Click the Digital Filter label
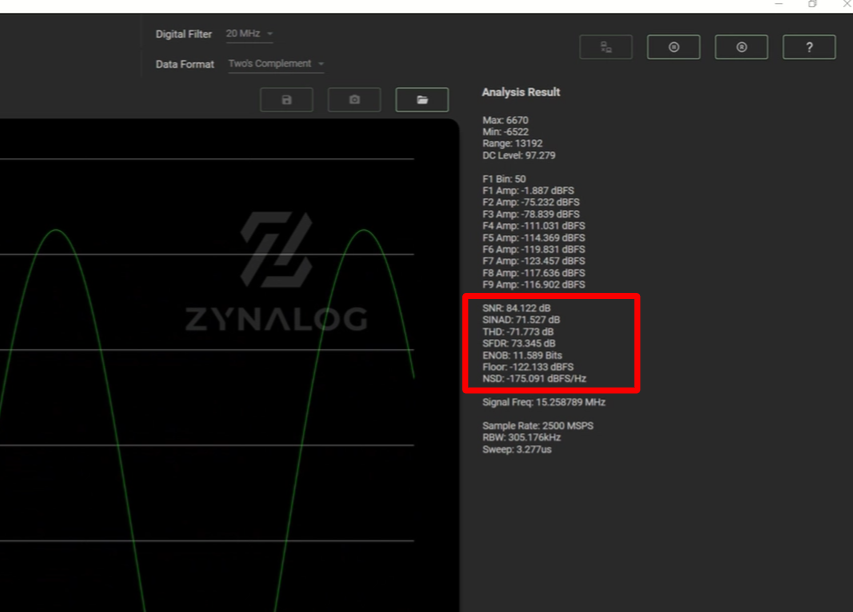Screen dimensions: 853x612 point(183,34)
